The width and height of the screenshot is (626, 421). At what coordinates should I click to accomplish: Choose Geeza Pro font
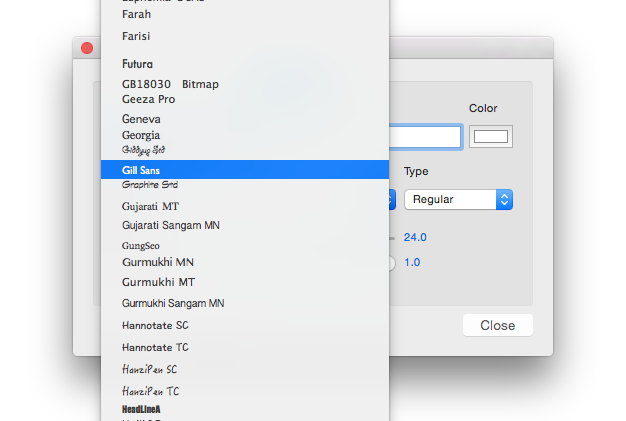[x=148, y=99]
